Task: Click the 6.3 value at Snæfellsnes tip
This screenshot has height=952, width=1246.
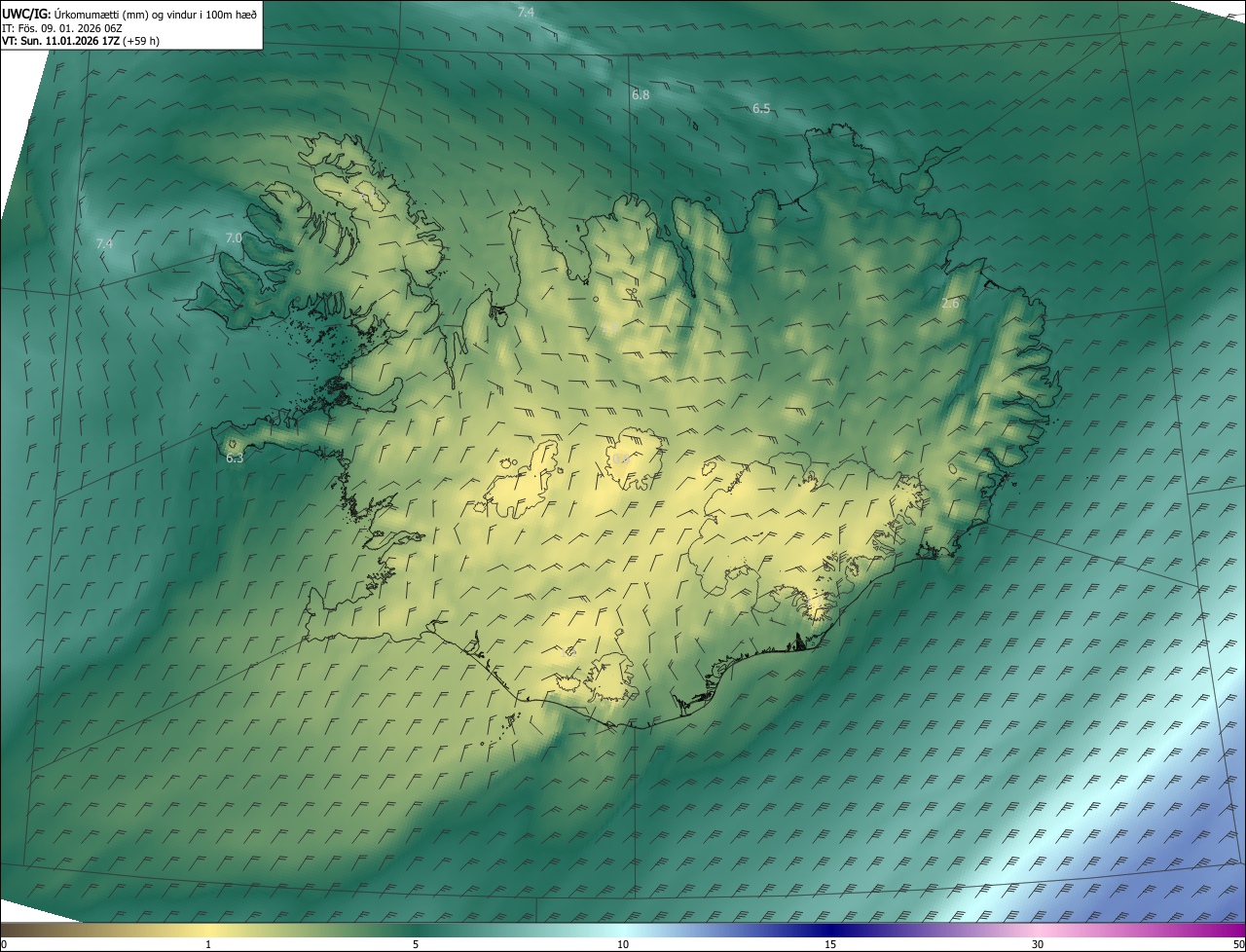Action: 235,458
